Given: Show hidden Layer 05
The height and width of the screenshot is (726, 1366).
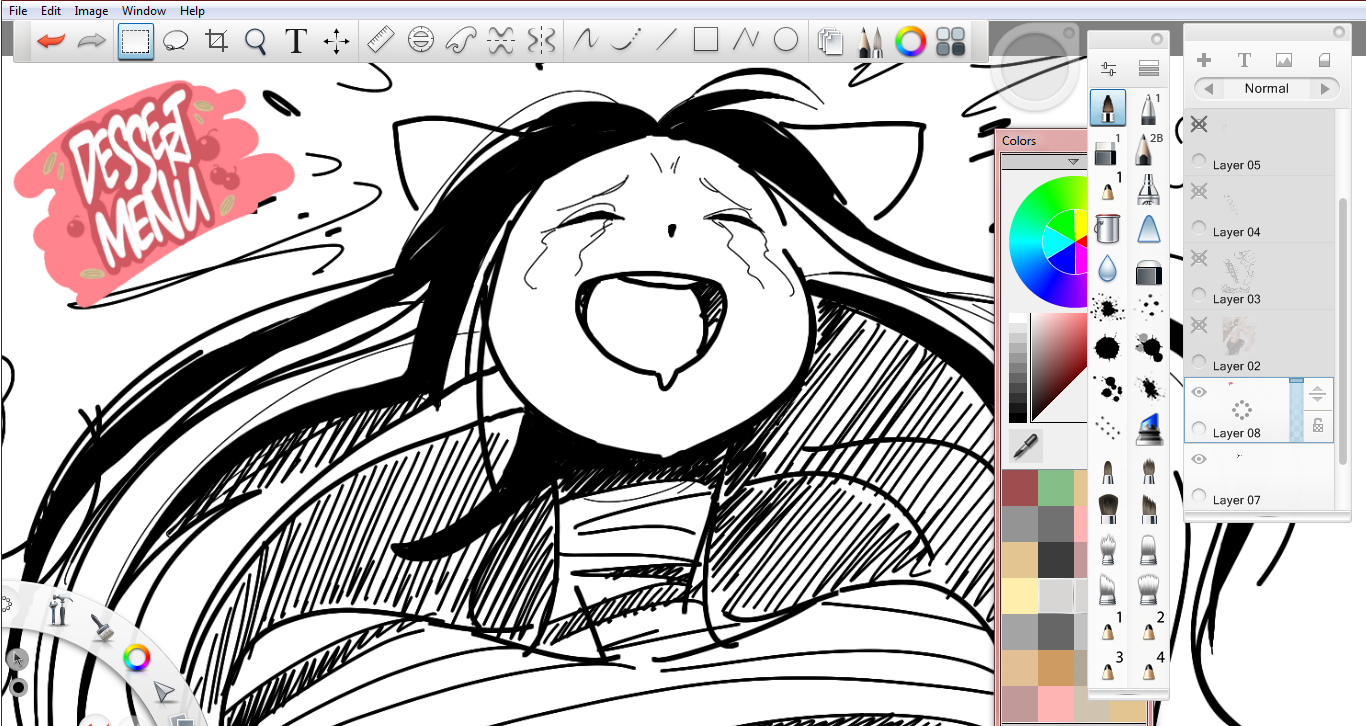Looking at the screenshot, I should click(x=1200, y=125).
